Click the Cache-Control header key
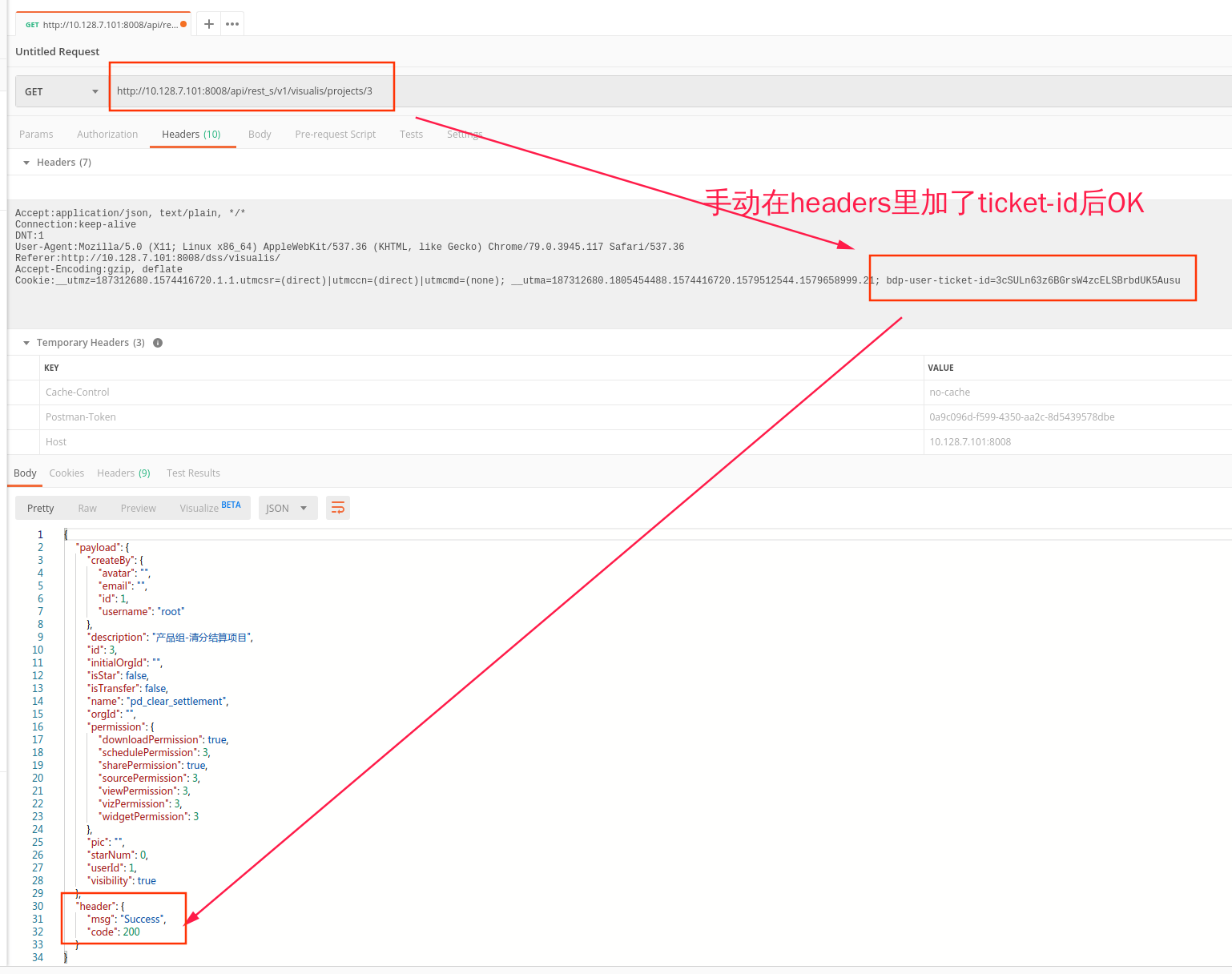The width and height of the screenshot is (1232, 974). coord(78,392)
